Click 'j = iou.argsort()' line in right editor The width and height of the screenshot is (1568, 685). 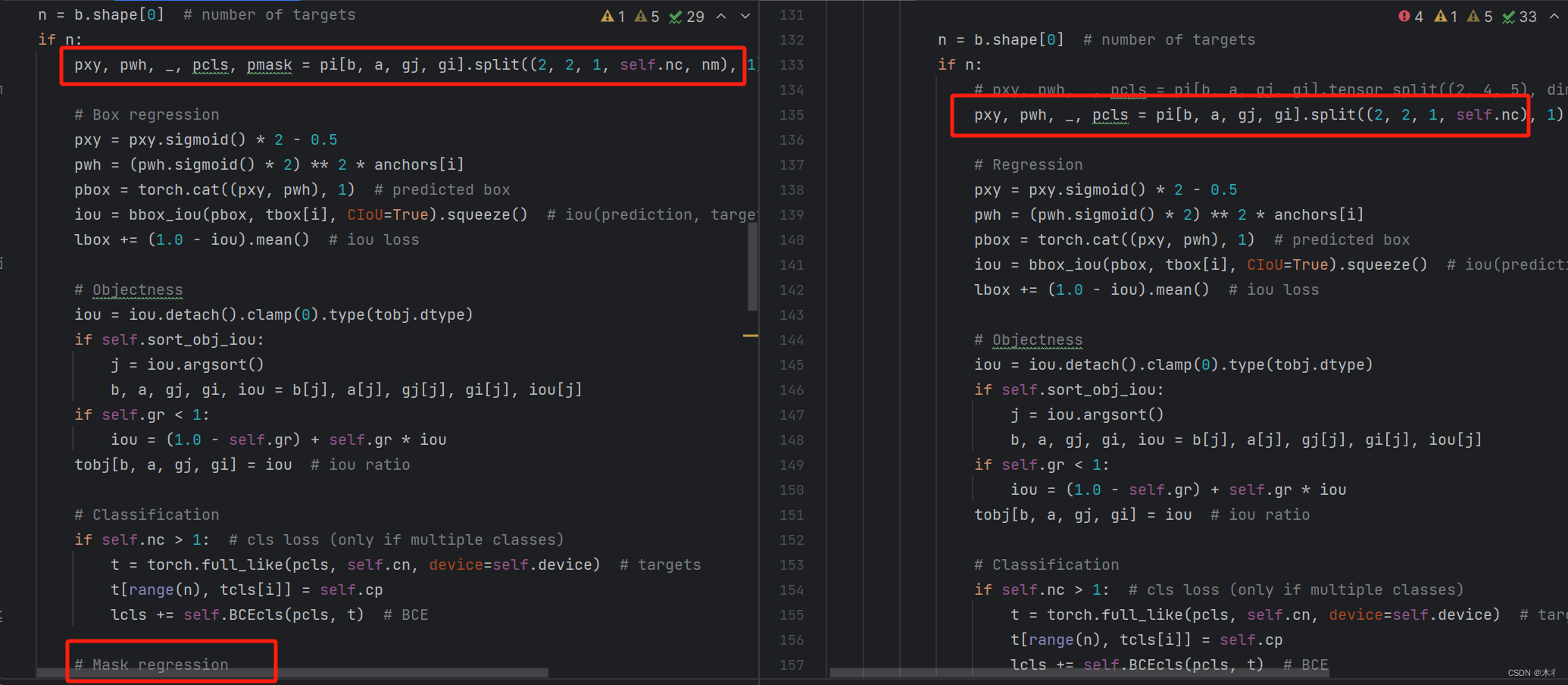(1087, 414)
